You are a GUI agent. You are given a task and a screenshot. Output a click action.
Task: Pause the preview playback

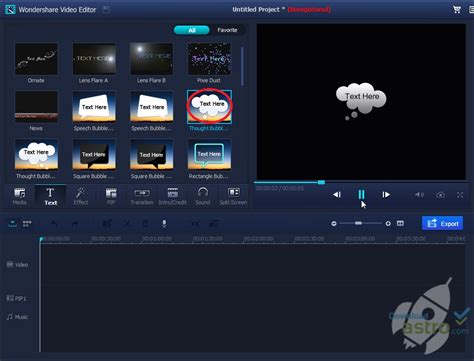pos(361,194)
